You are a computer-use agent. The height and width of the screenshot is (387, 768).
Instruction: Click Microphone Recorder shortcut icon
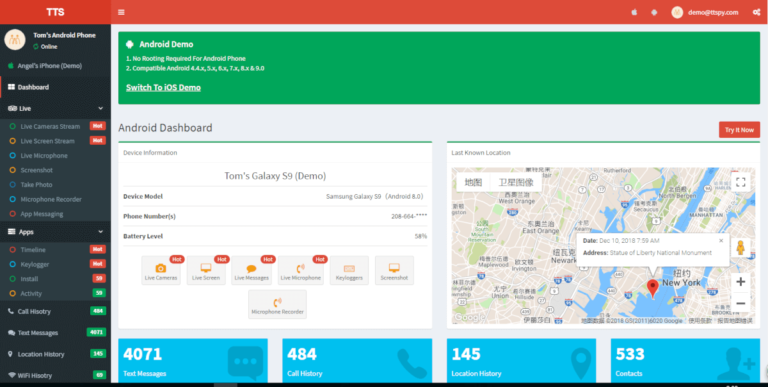[277, 304]
